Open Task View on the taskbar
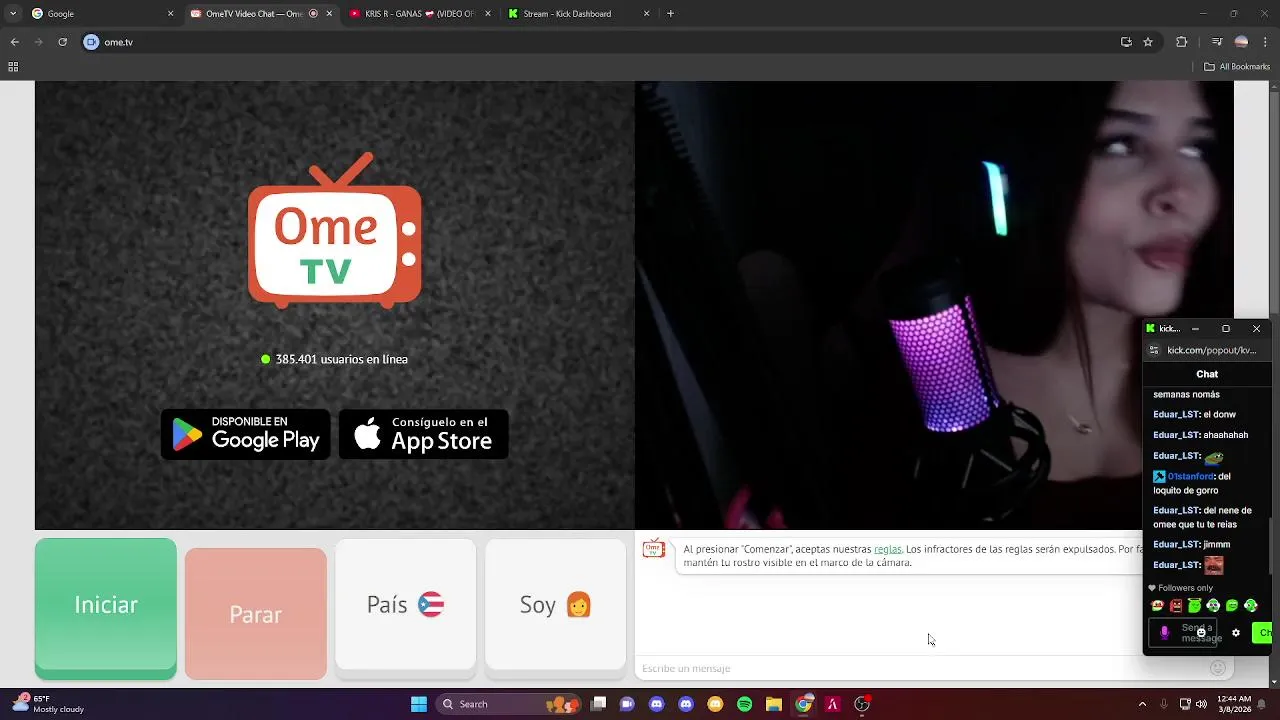Viewport: 1280px width, 720px height. click(x=598, y=704)
